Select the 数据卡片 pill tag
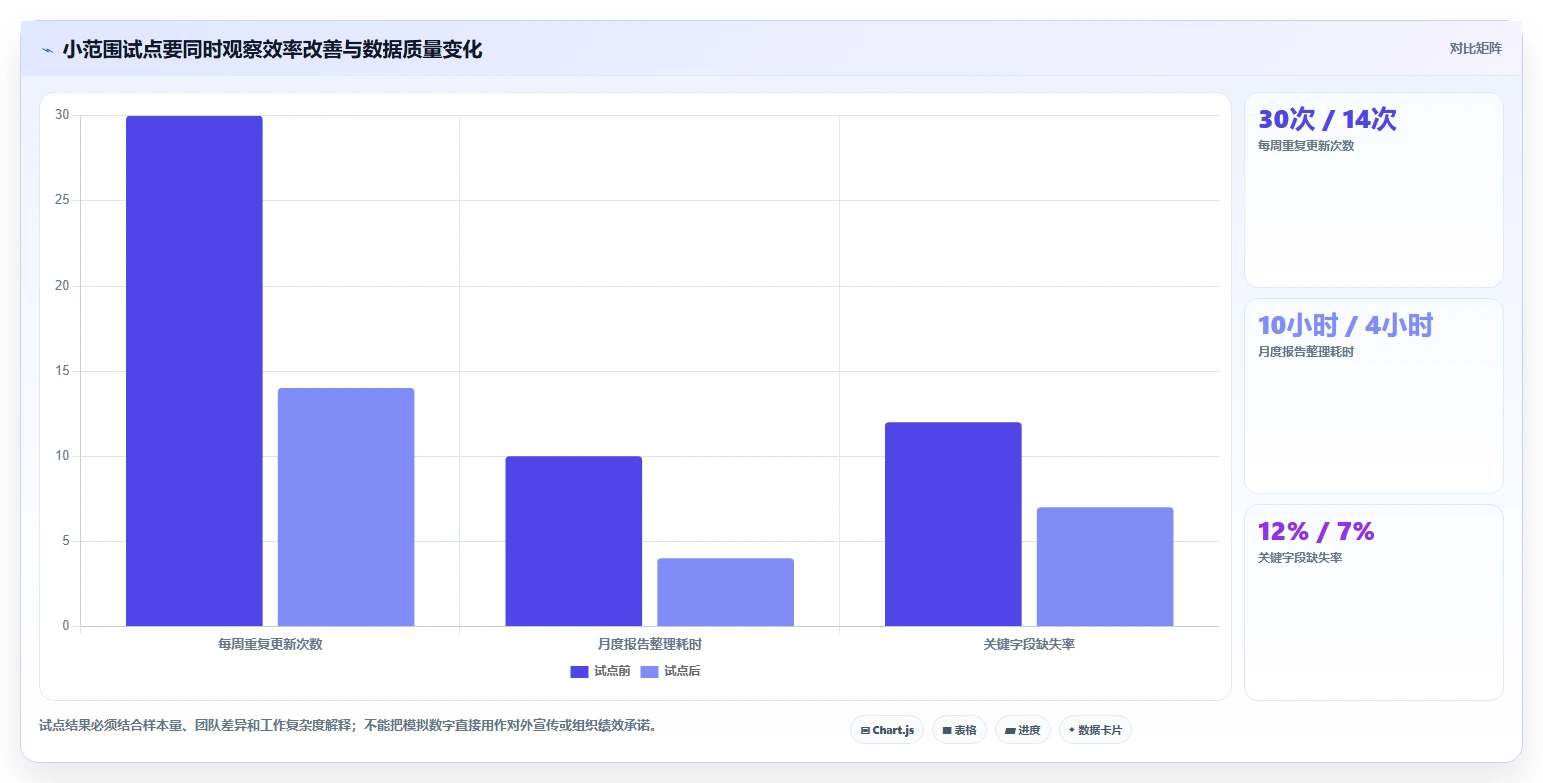This screenshot has height=783, width=1543. (x=1095, y=730)
